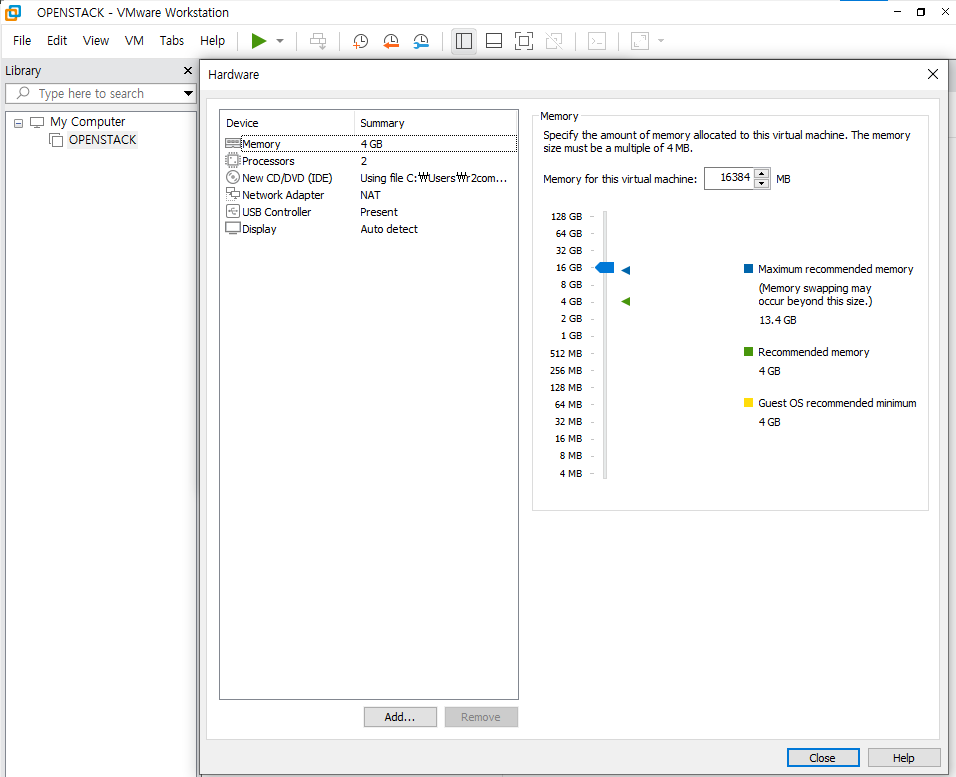Click the Processors chip icon

pyautogui.click(x=232, y=160)
